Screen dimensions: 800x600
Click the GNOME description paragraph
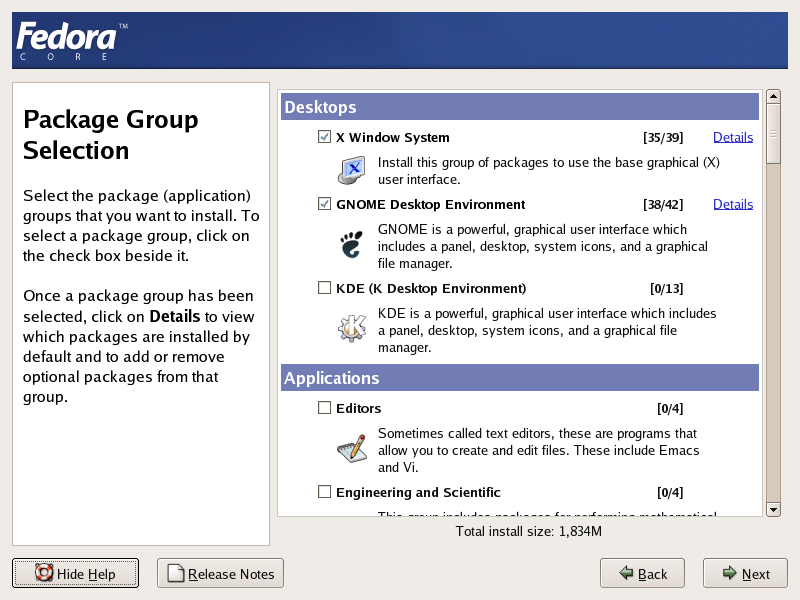click(x=542, y=246)
